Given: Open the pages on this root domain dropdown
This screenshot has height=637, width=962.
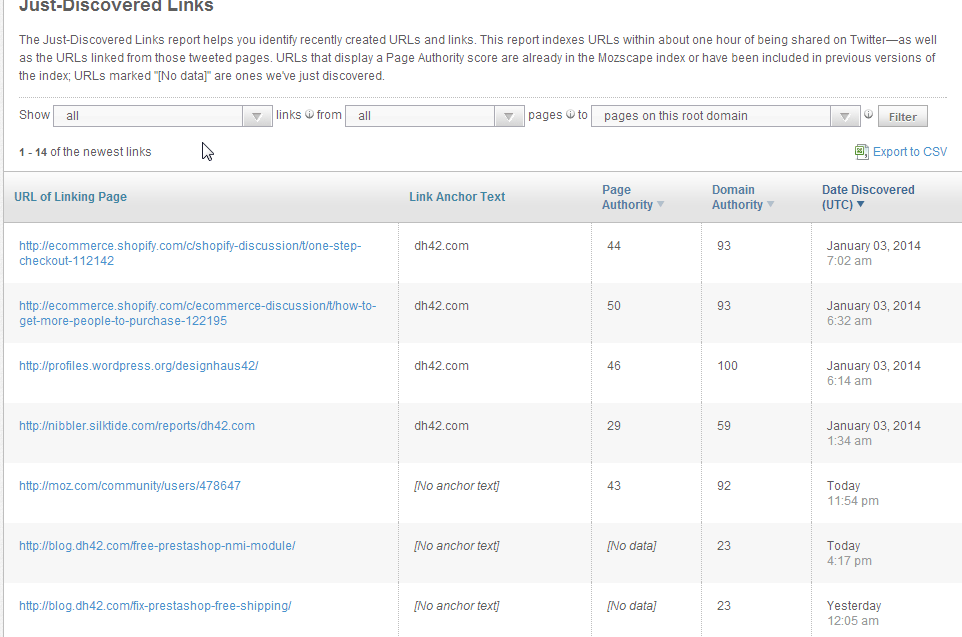Looking at the screenshot, I should (x=725, y=116).
